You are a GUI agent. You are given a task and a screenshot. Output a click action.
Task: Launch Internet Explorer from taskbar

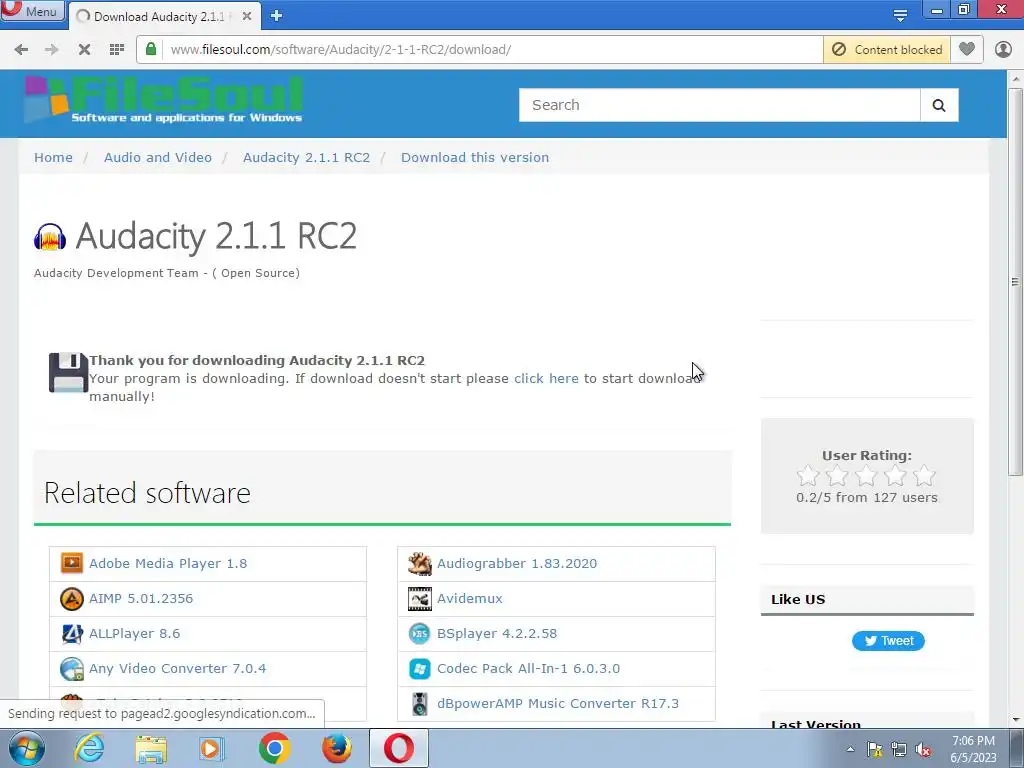[89, 748]
